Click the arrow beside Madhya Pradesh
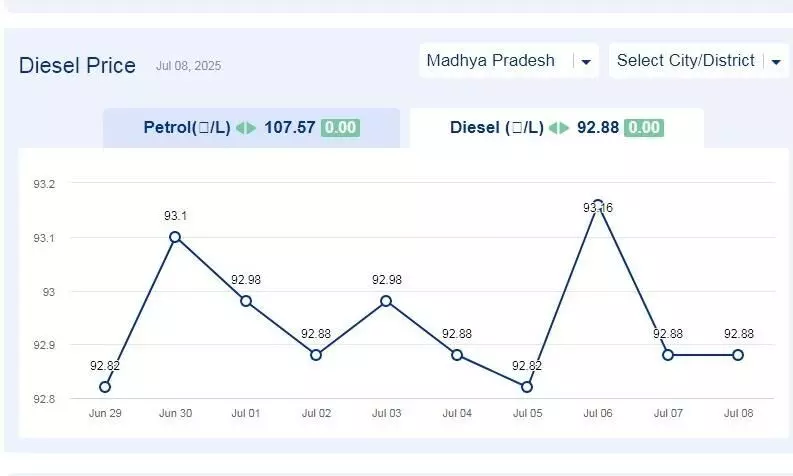 pyautogui.click(x=586, y=62)
